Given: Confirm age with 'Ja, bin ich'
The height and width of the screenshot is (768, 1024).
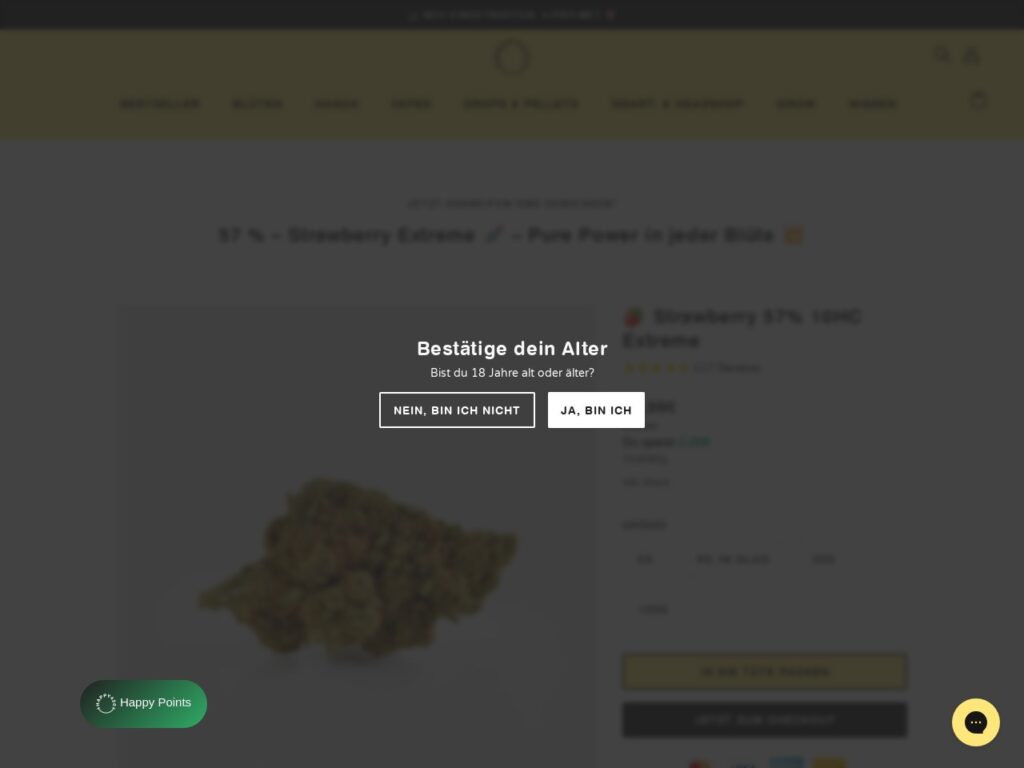Looking at the screenshot, I should (x=596, y=410).
